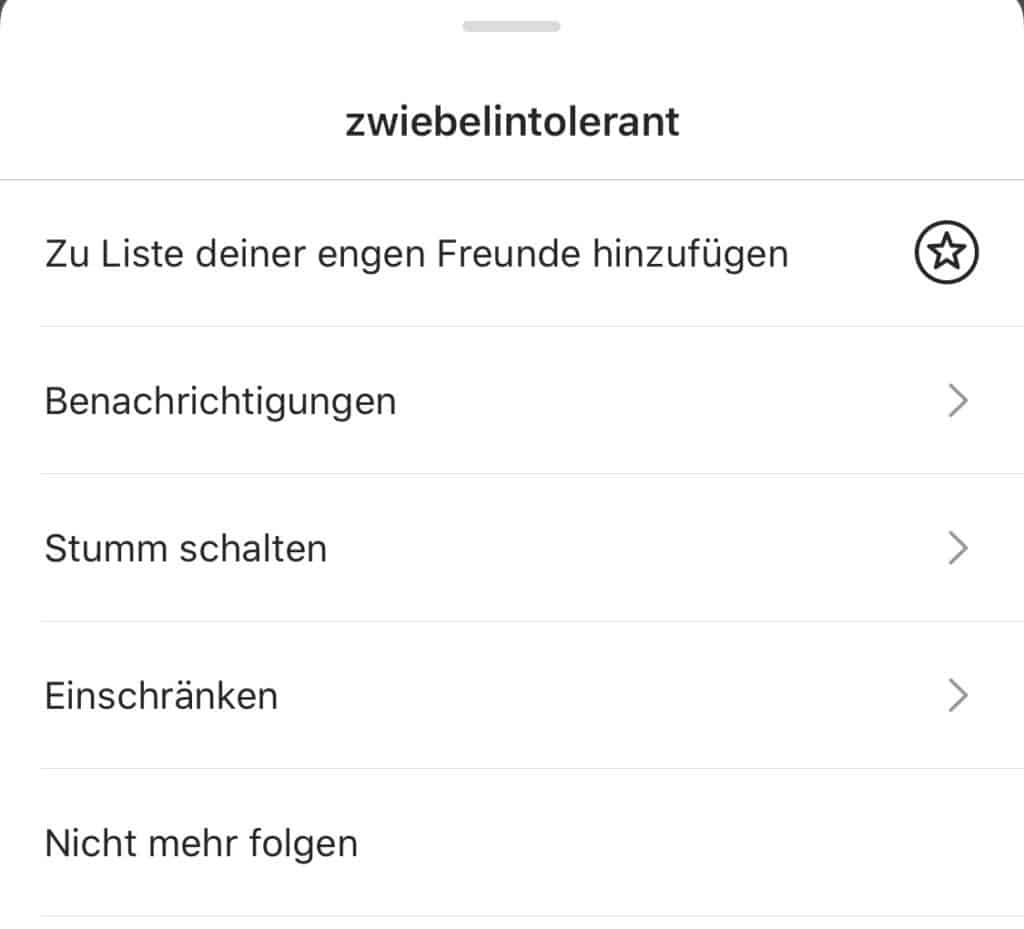Click the zwiebelintolerant username header
1024x929 pixels.
coord(512,122)
